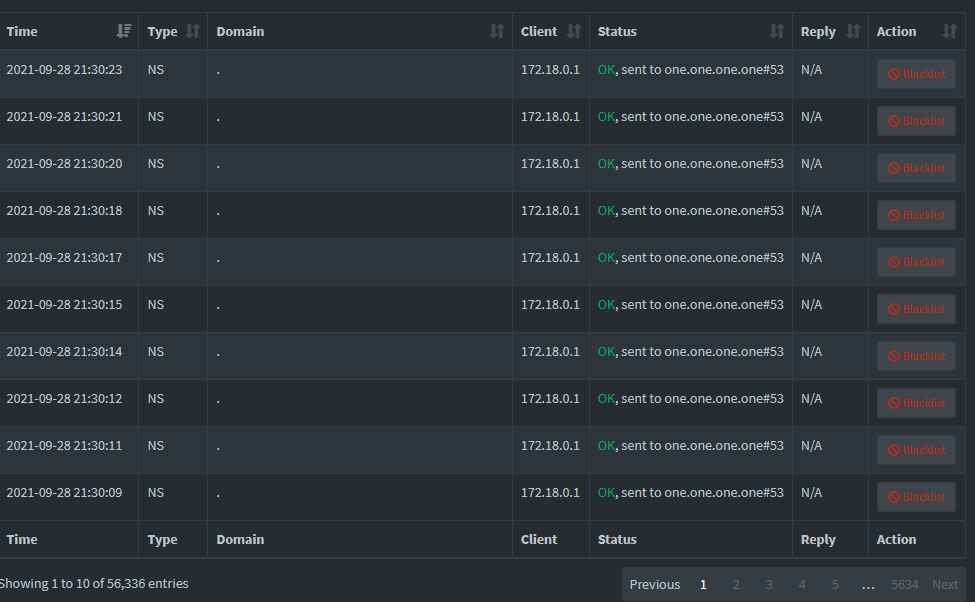The height and width of the screenshot is (602, 975).
Task: Click the Client column sort icon
Action: point(574,31)
